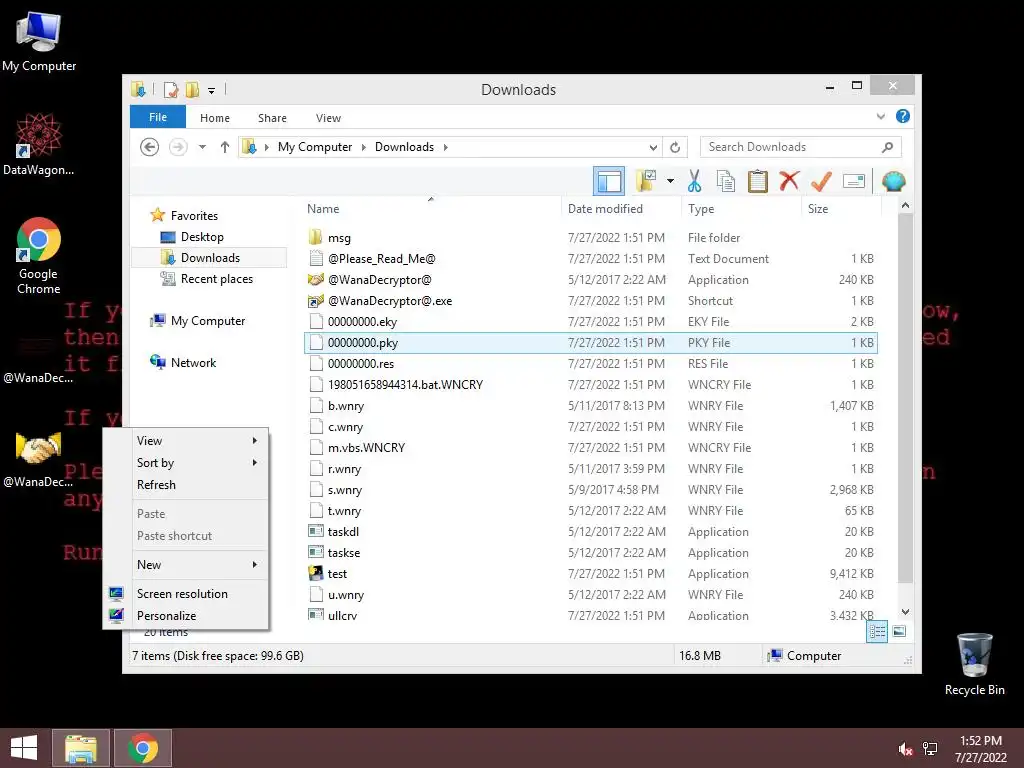Click the Rename box icon
This screenshot has width=1024, height=768.
point(854,181)
